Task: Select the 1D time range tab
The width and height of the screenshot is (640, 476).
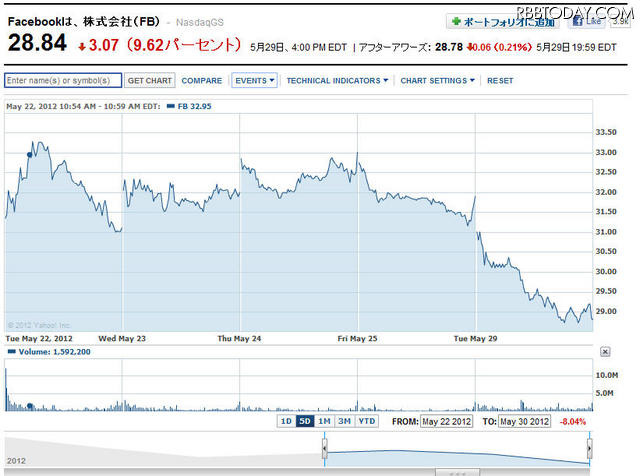Action: coord(286,421)
